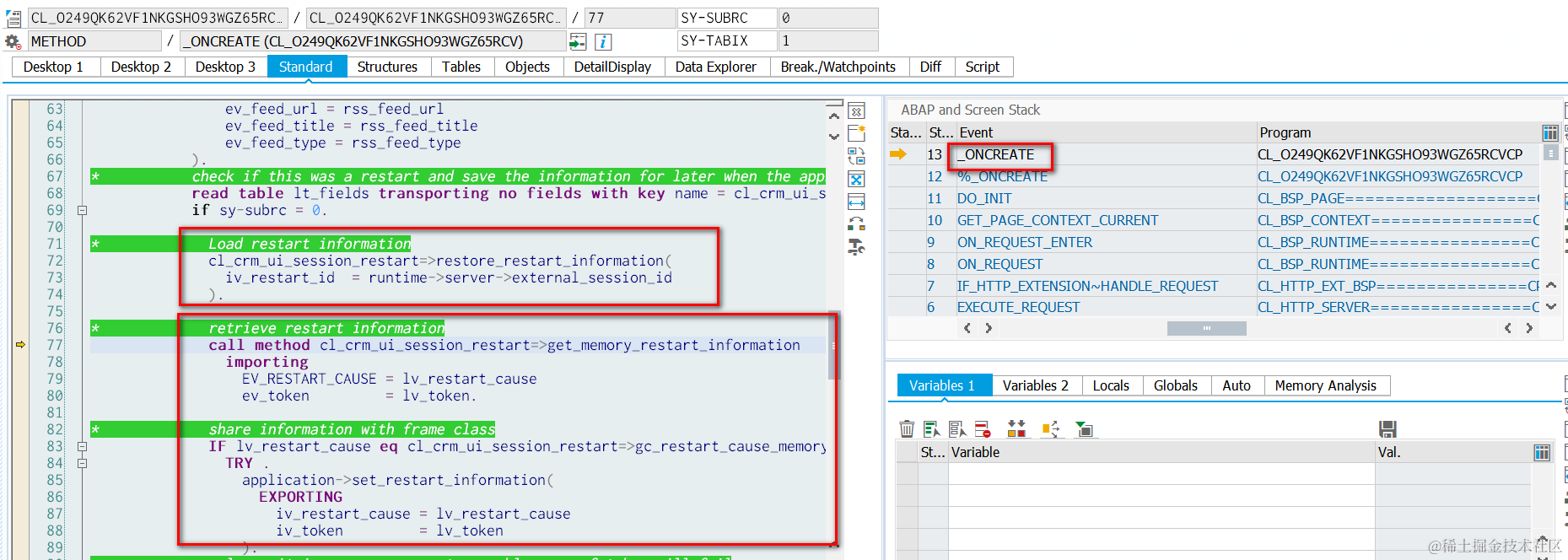The width and height of the screenshot is (1568, 560).
Task: Switch to the DetailDisplay tab
Action: (612, 67)
